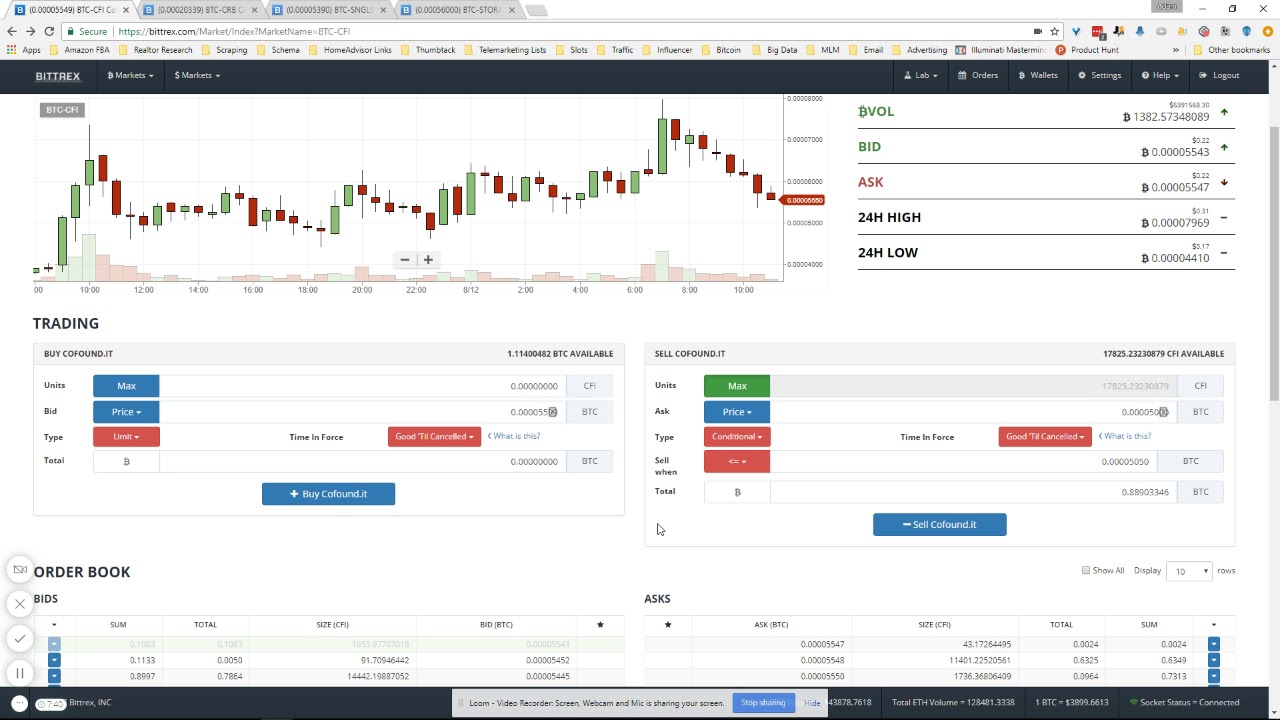Image resolution: width=1280 pixels, height=720 pixels.
Task: Click the page vertical scrollbar
Action: click(1274, 262)
